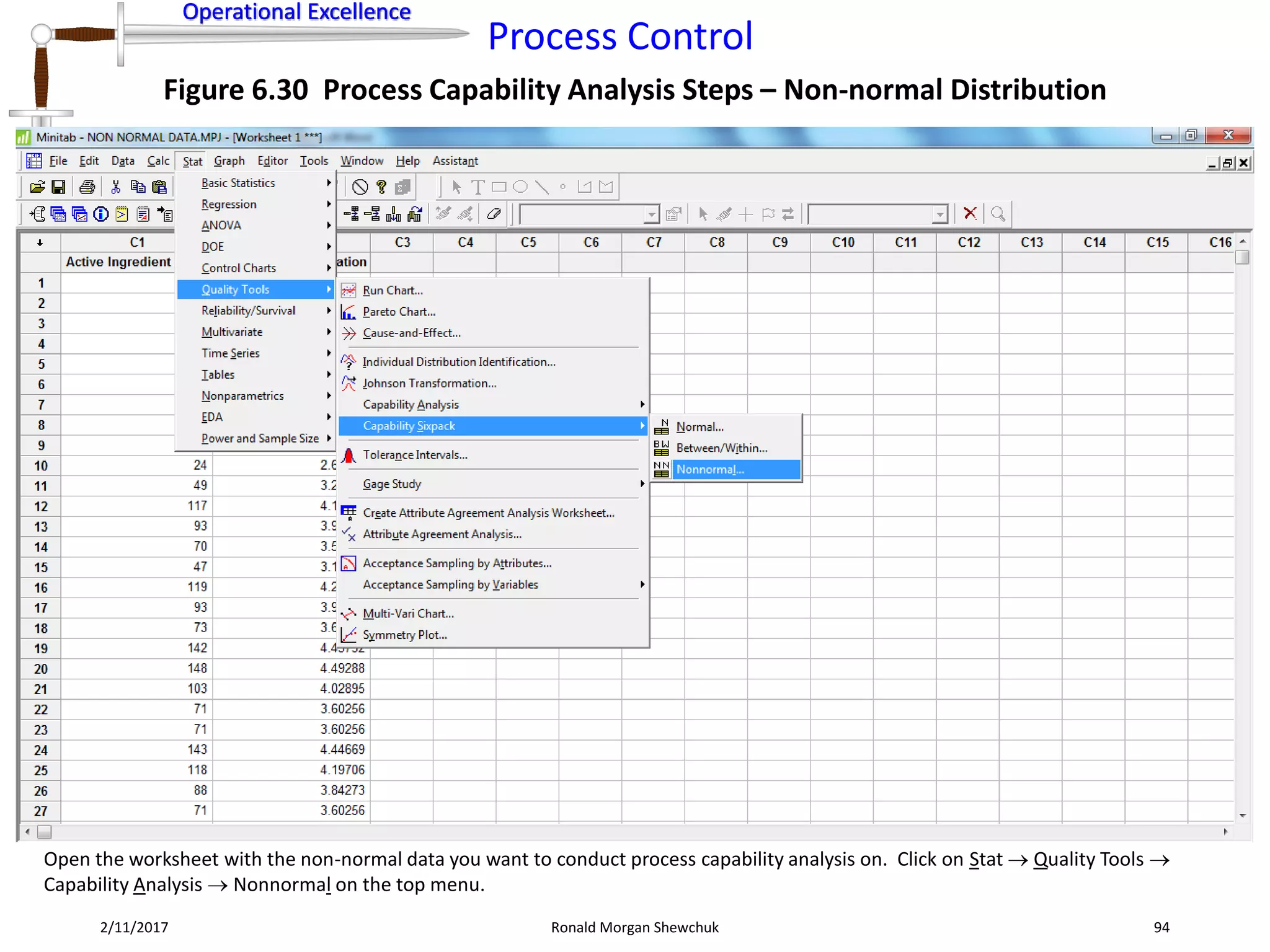Open the first toolbar combo box dropdown
Image resolution: width=1270 pixels, height=952 pixels.
pos(651,214)
